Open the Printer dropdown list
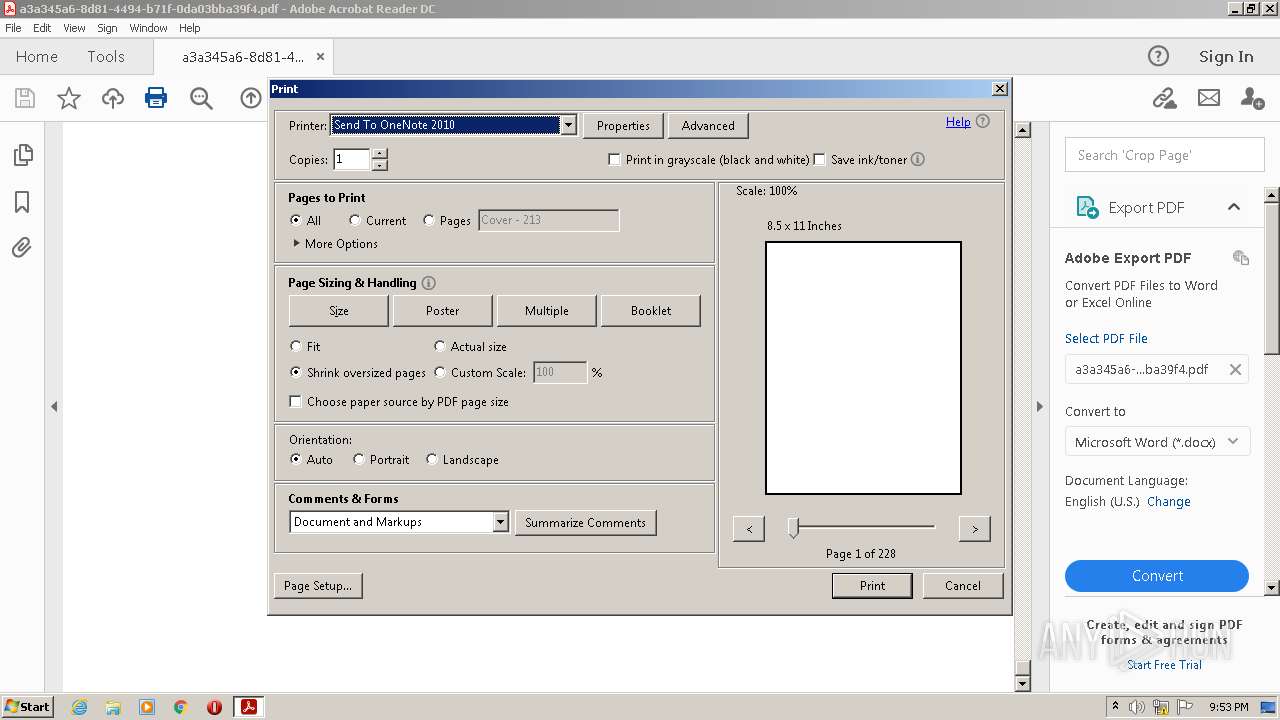 click(x=568, y=125)
